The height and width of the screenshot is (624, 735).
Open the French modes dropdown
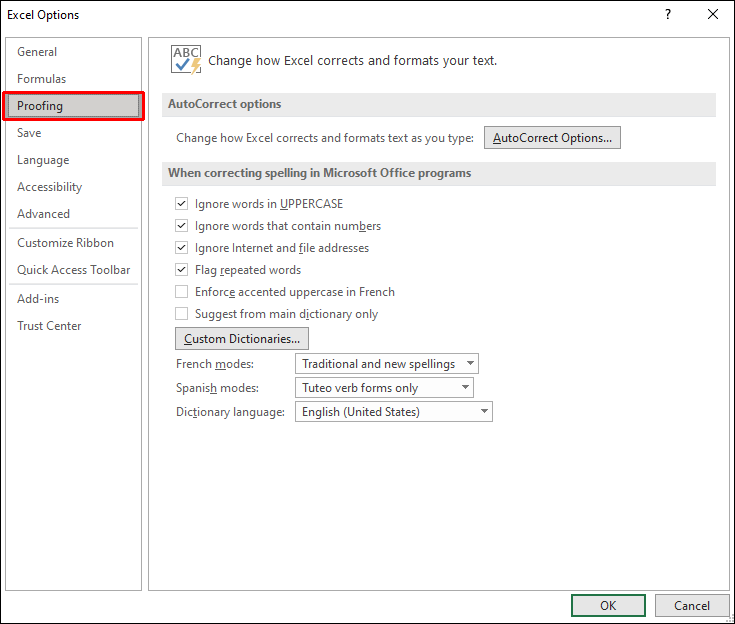pos(387,364)
